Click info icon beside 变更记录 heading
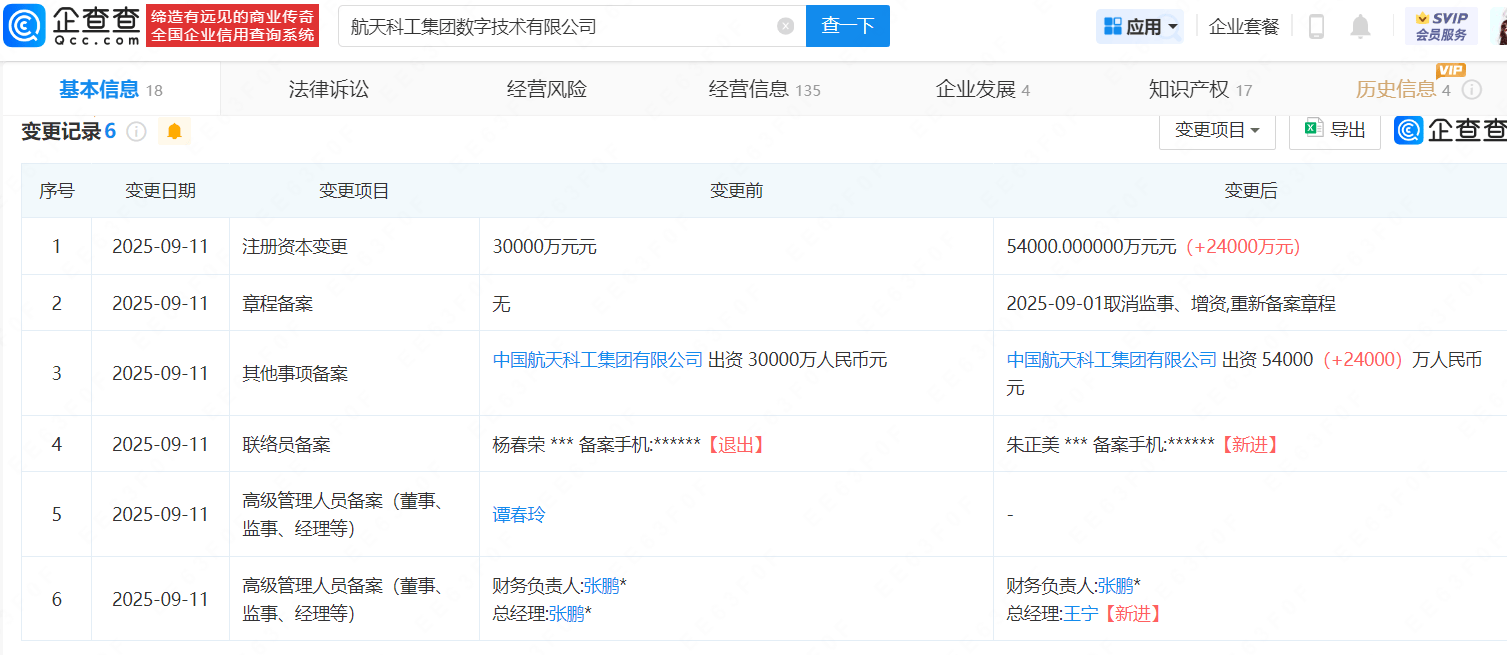1507x655 pixels. point(137,132)
